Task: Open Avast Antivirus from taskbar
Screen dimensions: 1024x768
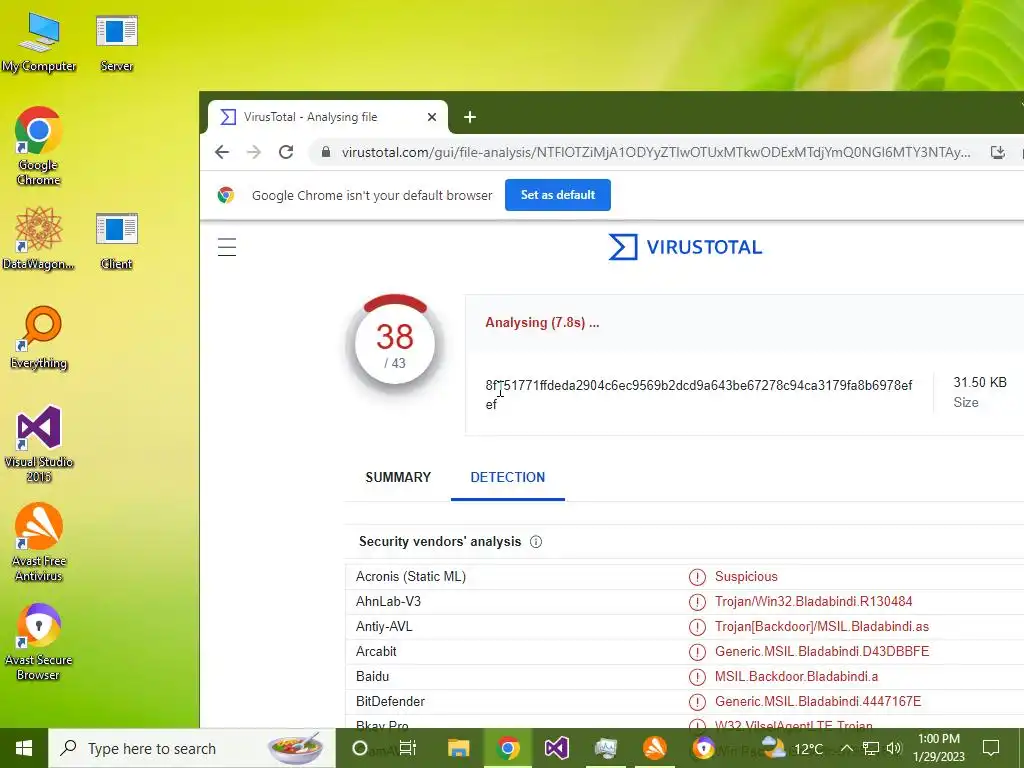Action: tap(654, 748)
